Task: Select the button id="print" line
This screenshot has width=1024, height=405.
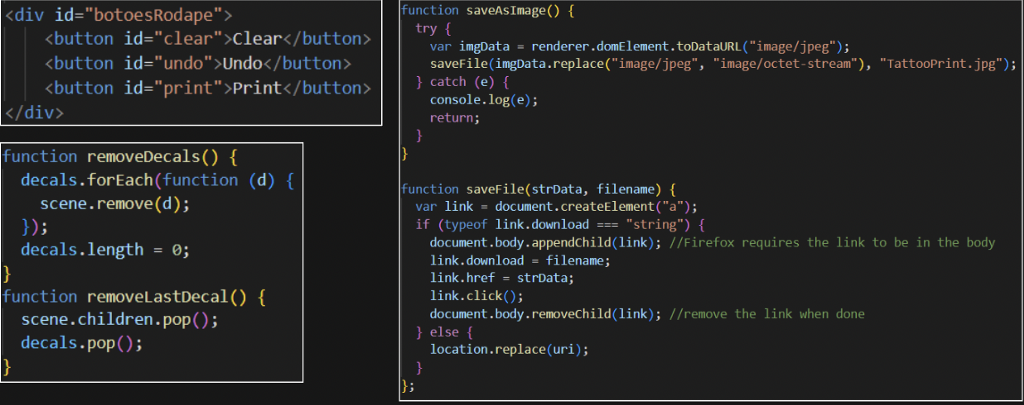Action: point(208,88)
